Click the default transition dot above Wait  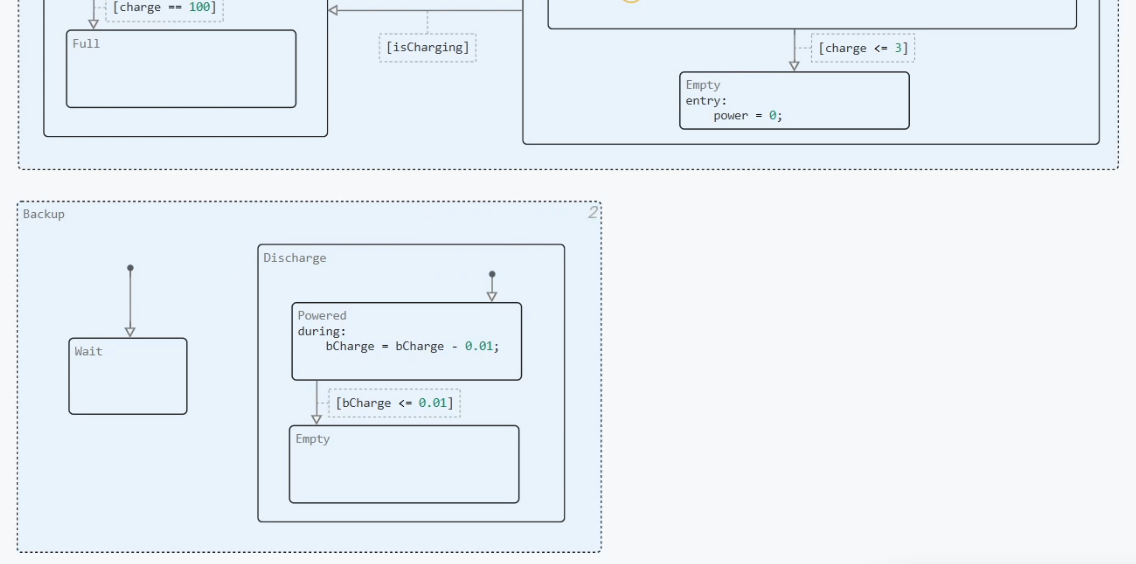coord(130,268)
